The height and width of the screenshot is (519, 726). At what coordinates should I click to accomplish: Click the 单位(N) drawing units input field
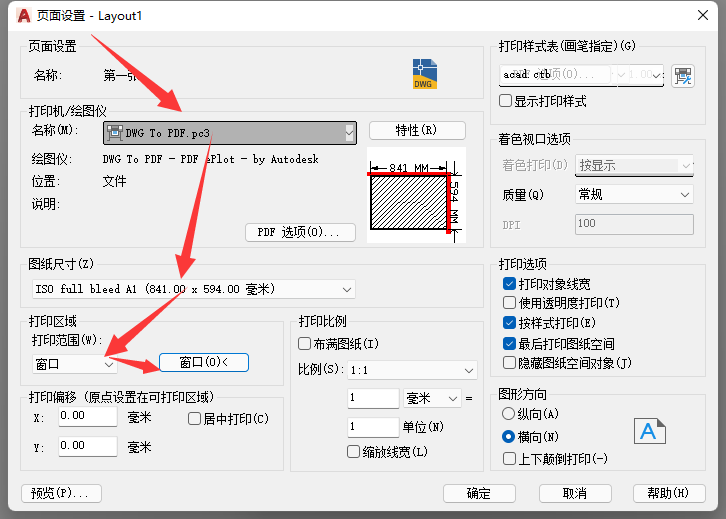click(x=373, y=427)
